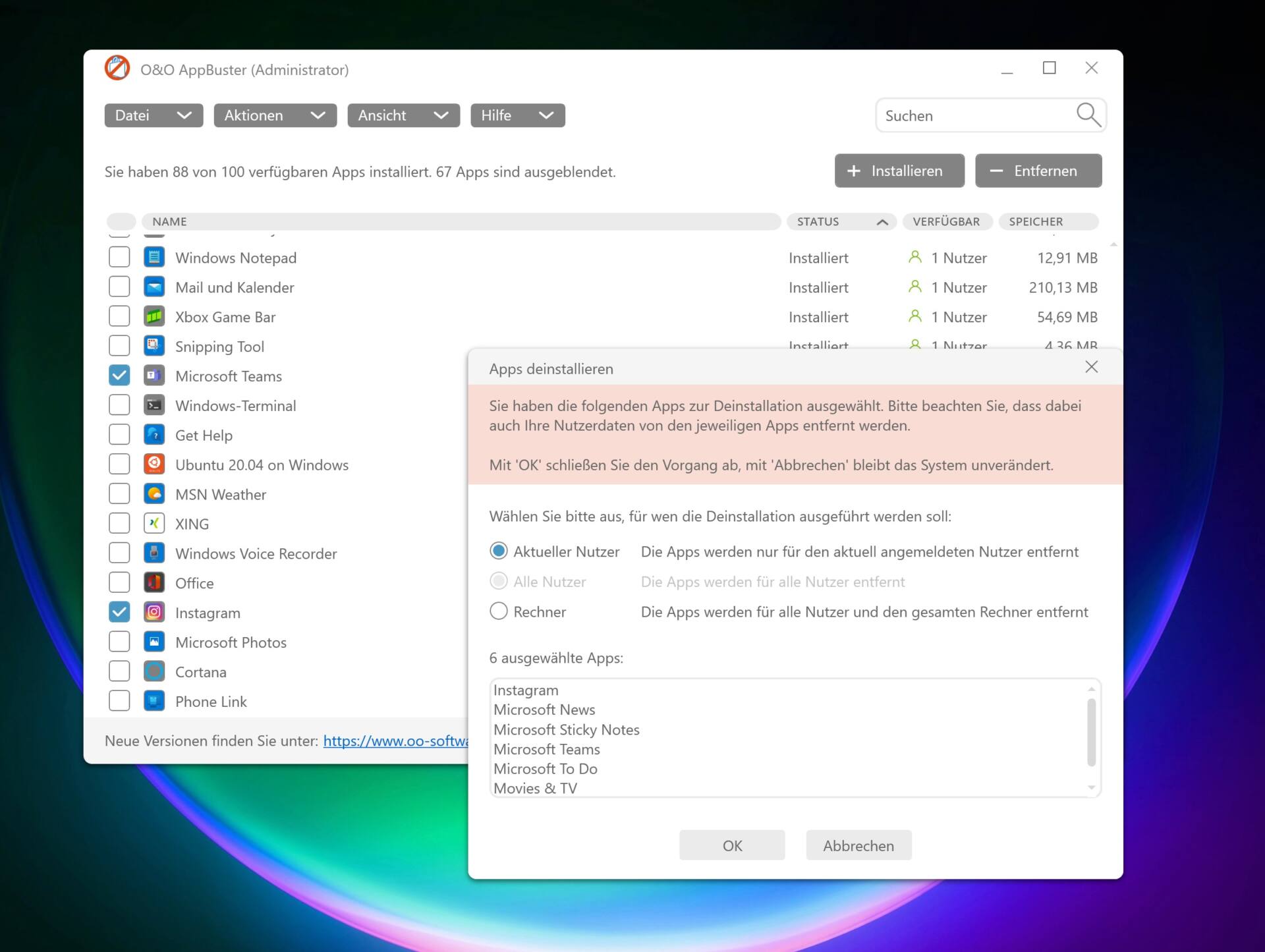
Task: Open the Hilfe menu
Action: (517, 115)
